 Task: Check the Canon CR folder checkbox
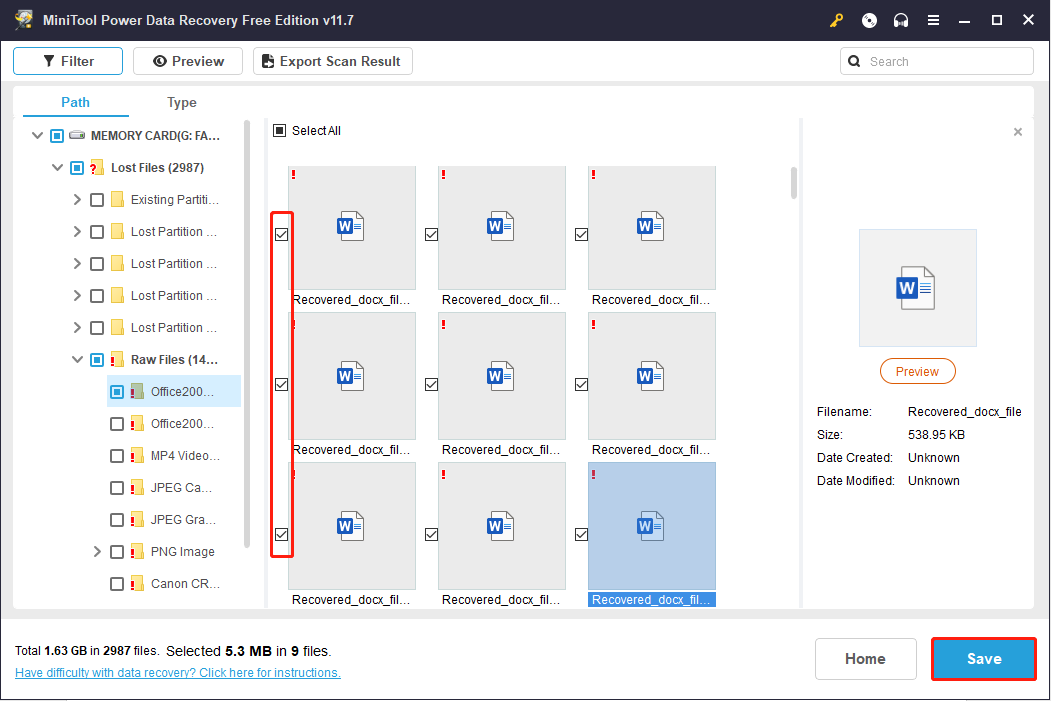coord(117,584)
